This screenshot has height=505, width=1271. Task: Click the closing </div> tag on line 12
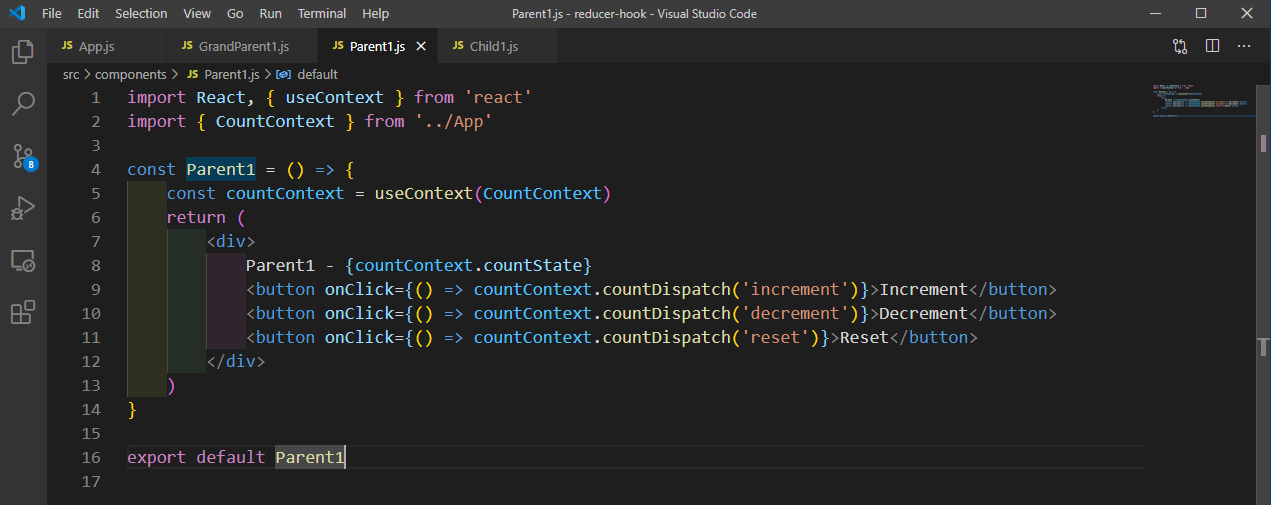(x=236, y=361)
